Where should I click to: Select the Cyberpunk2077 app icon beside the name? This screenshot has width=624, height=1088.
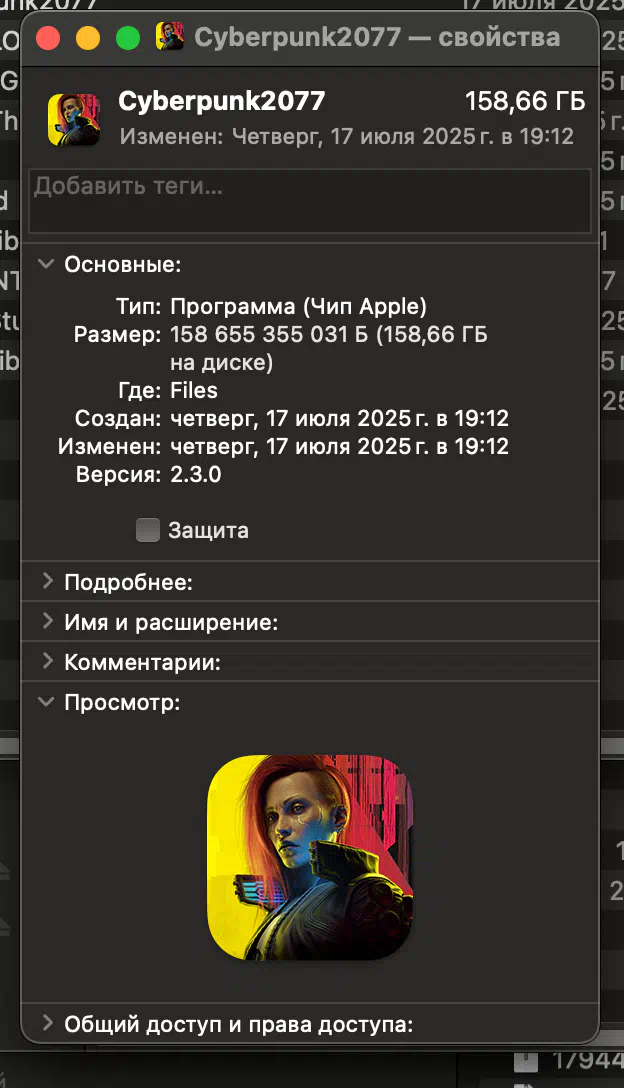point(74,120)
